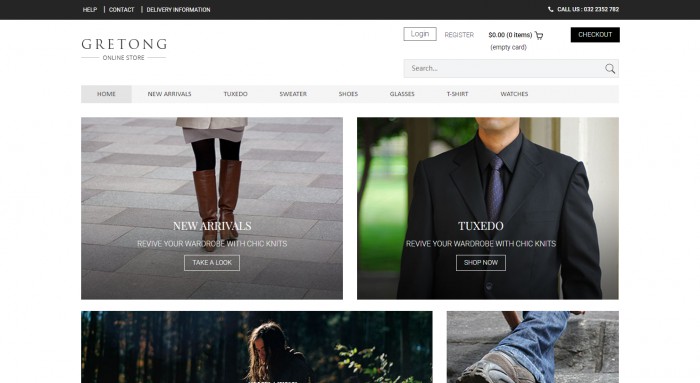Focus the Search input field

tap(503, 69)
